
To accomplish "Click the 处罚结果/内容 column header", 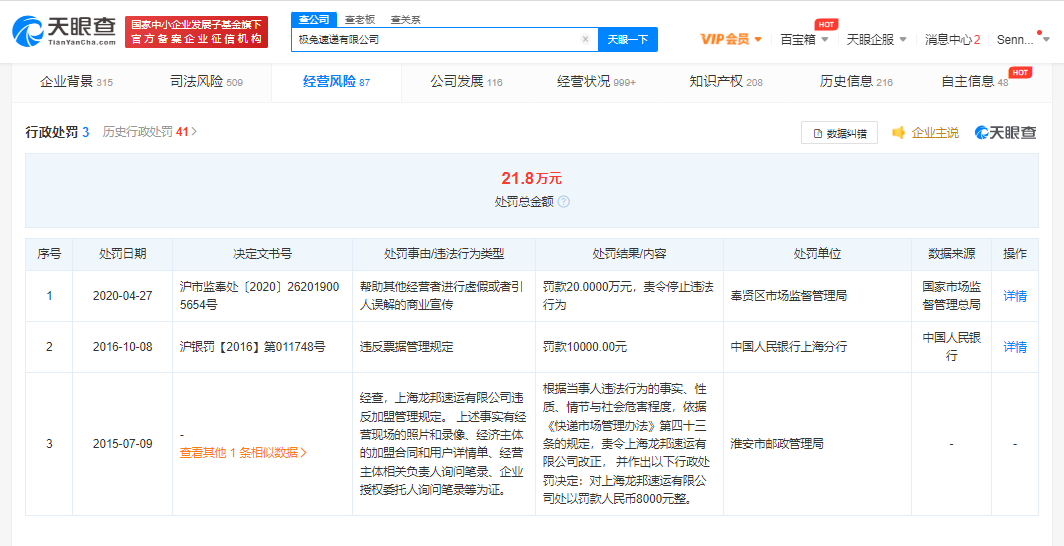I will (629, 254).
